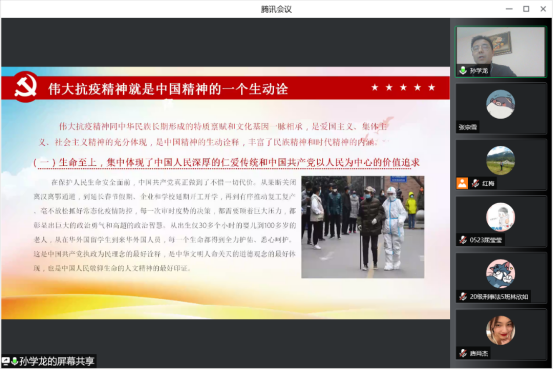Click the muted mic icon of participant 0523
Screen dimensions: 553x369
[463, 240]
